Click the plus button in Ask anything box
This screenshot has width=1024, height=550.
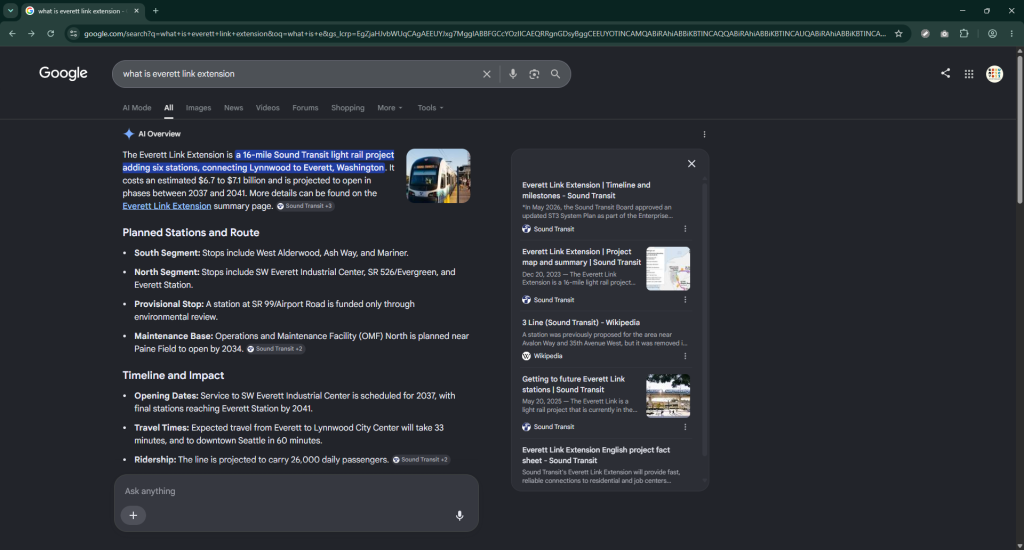(133, 515)
